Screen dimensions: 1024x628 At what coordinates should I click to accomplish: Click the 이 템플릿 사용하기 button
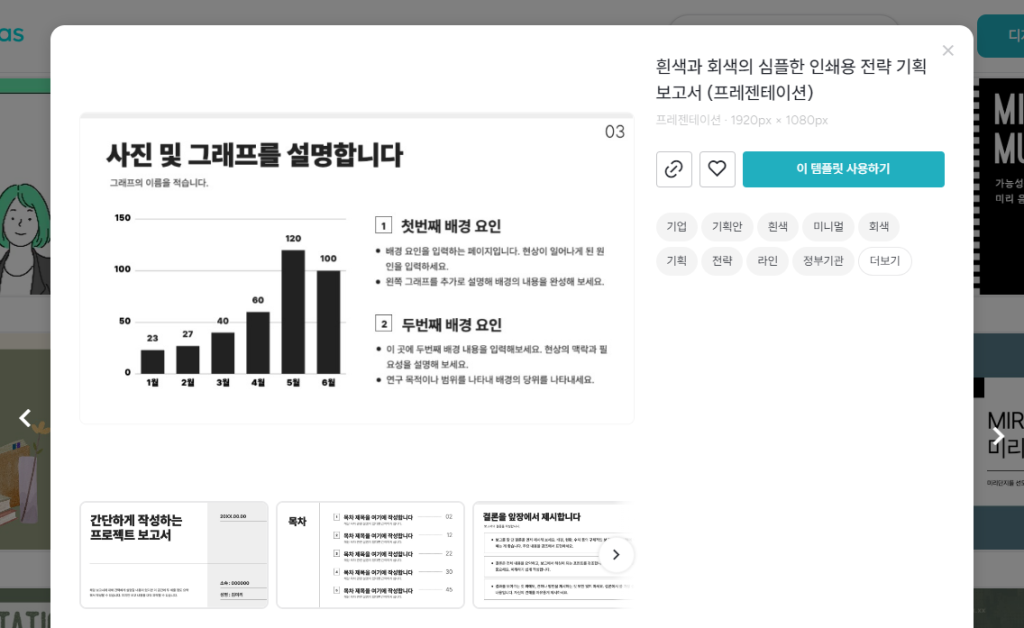coord(843,169)
